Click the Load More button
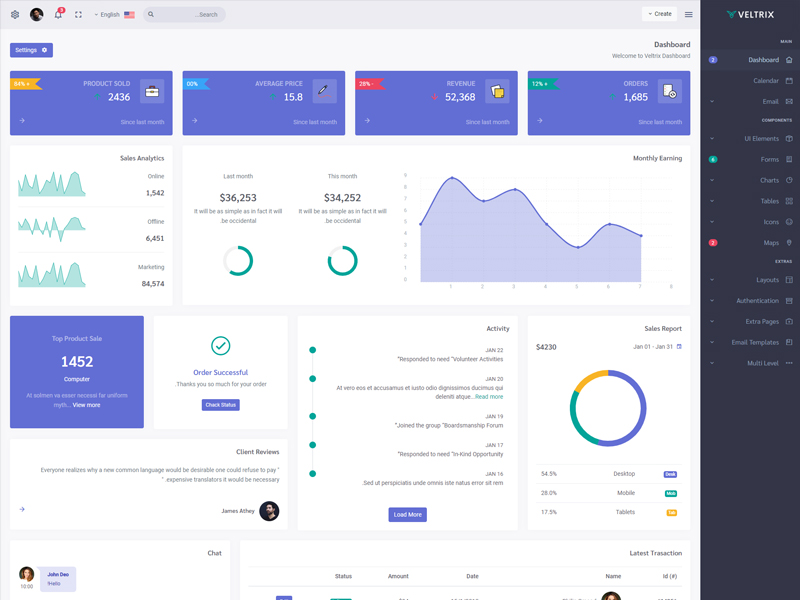This screenshot has height=600, width=800. point(407,514)
